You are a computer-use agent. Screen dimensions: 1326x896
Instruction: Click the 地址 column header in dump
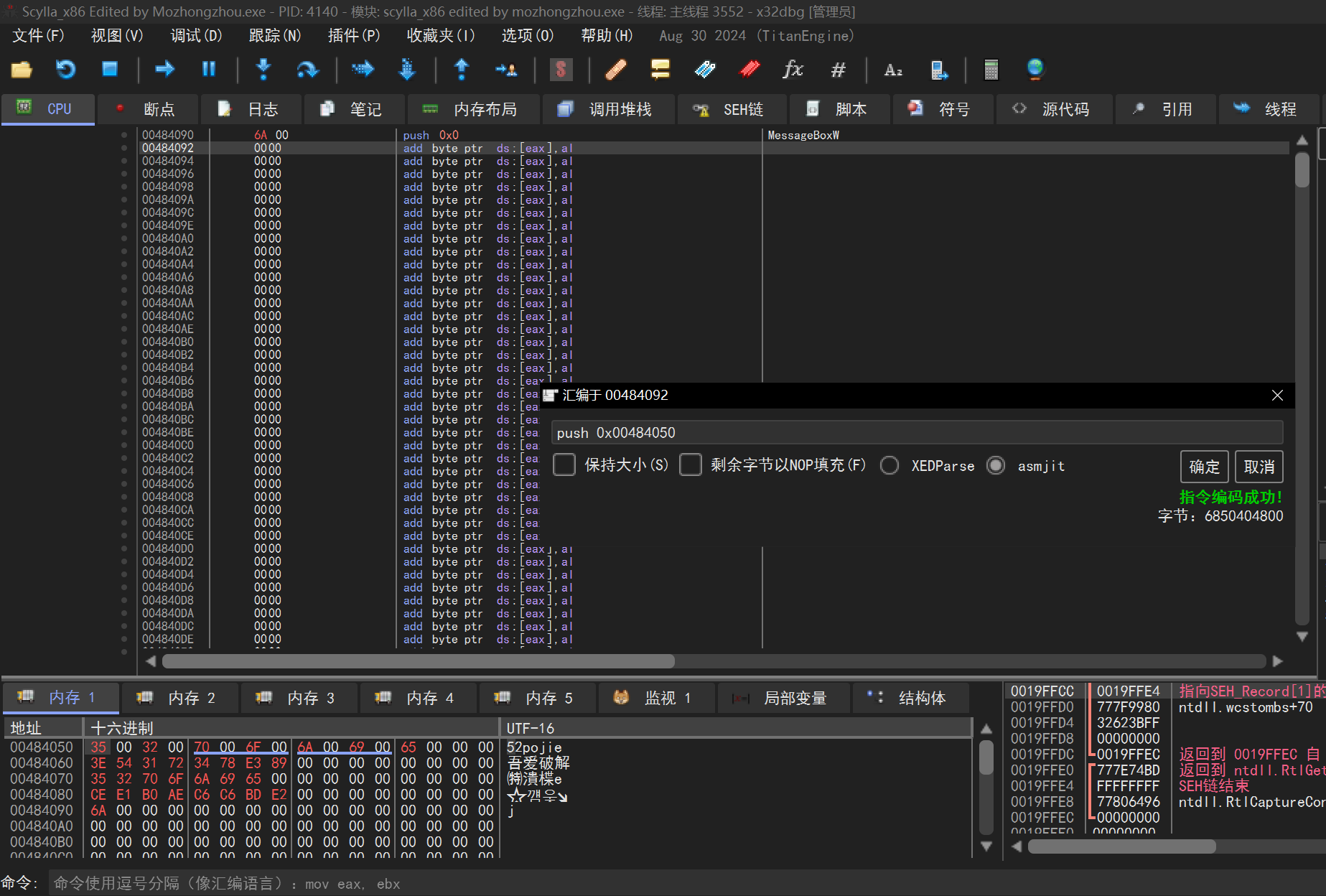point(43,728)
